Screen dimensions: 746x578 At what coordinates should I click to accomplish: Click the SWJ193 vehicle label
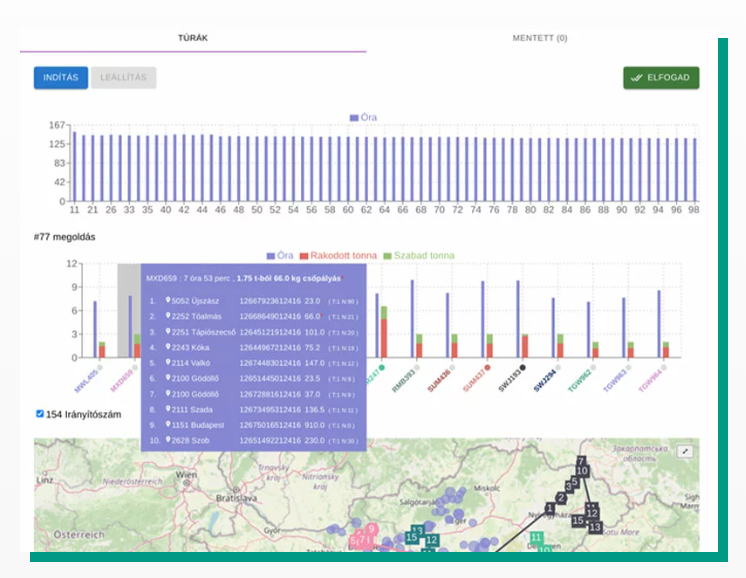click(509, 381)
